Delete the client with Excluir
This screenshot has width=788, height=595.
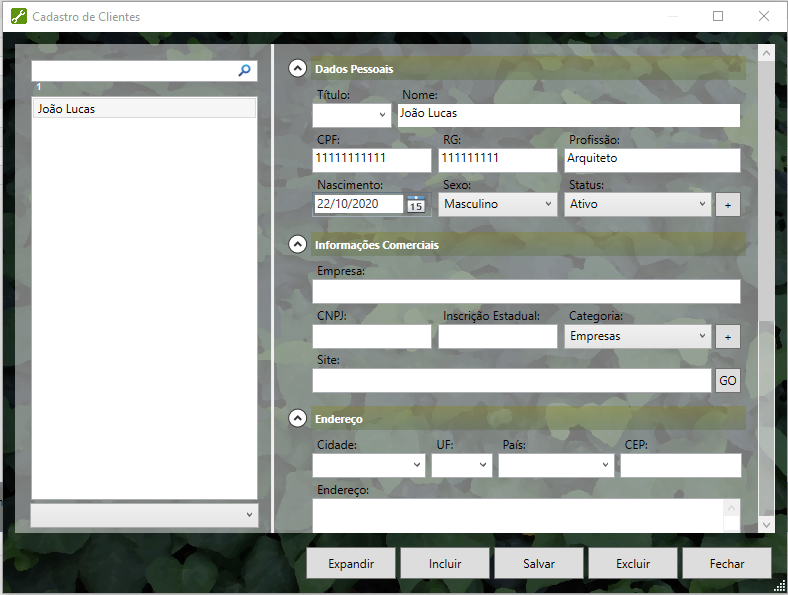point(633,563)
